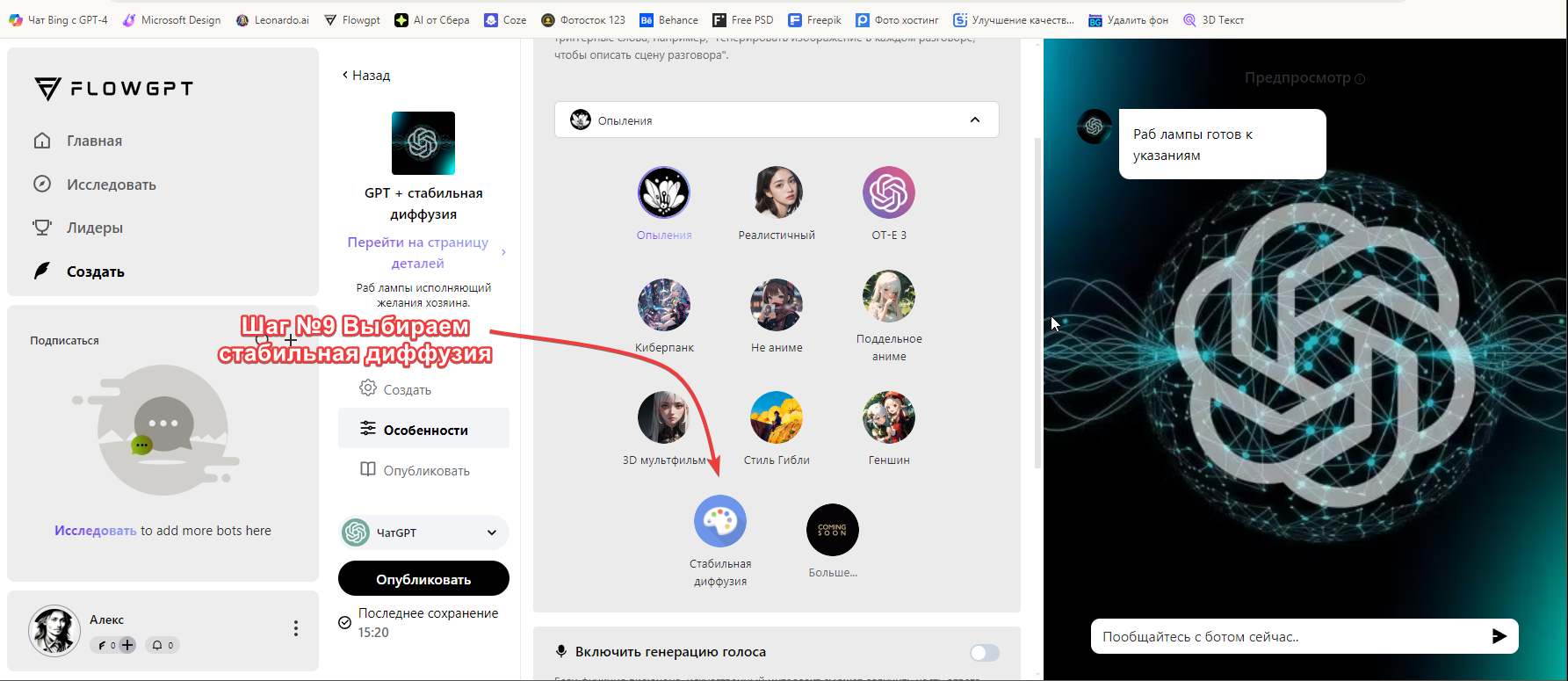This screenshot has width=1568, height=681.
Task: Enable the voice generation toggle
Action: tap(984, 652)
